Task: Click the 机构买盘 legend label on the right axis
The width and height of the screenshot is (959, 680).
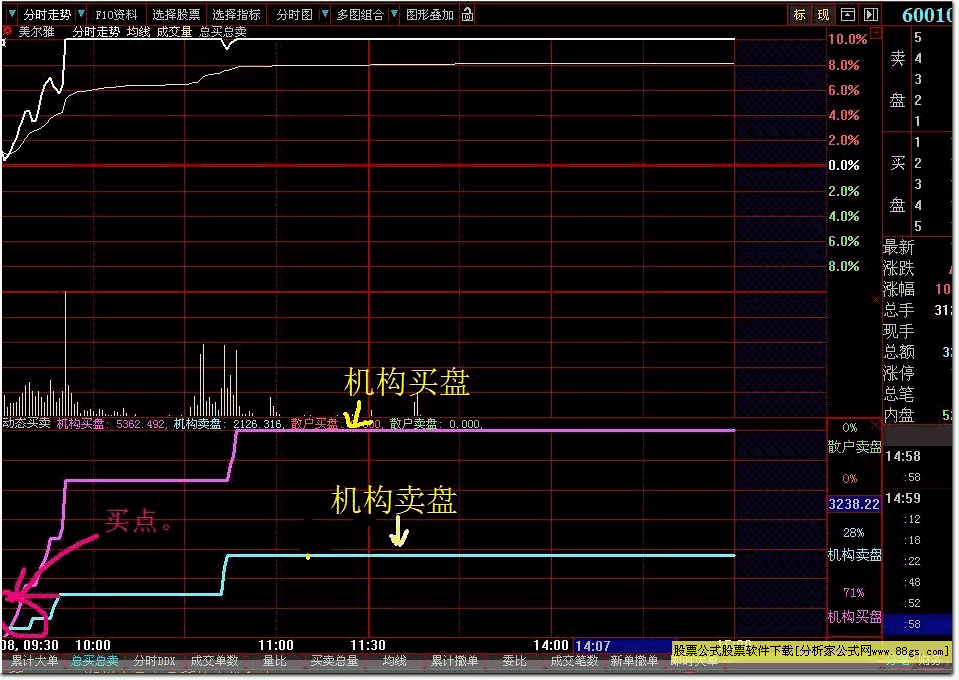Action: click(854, 616)
